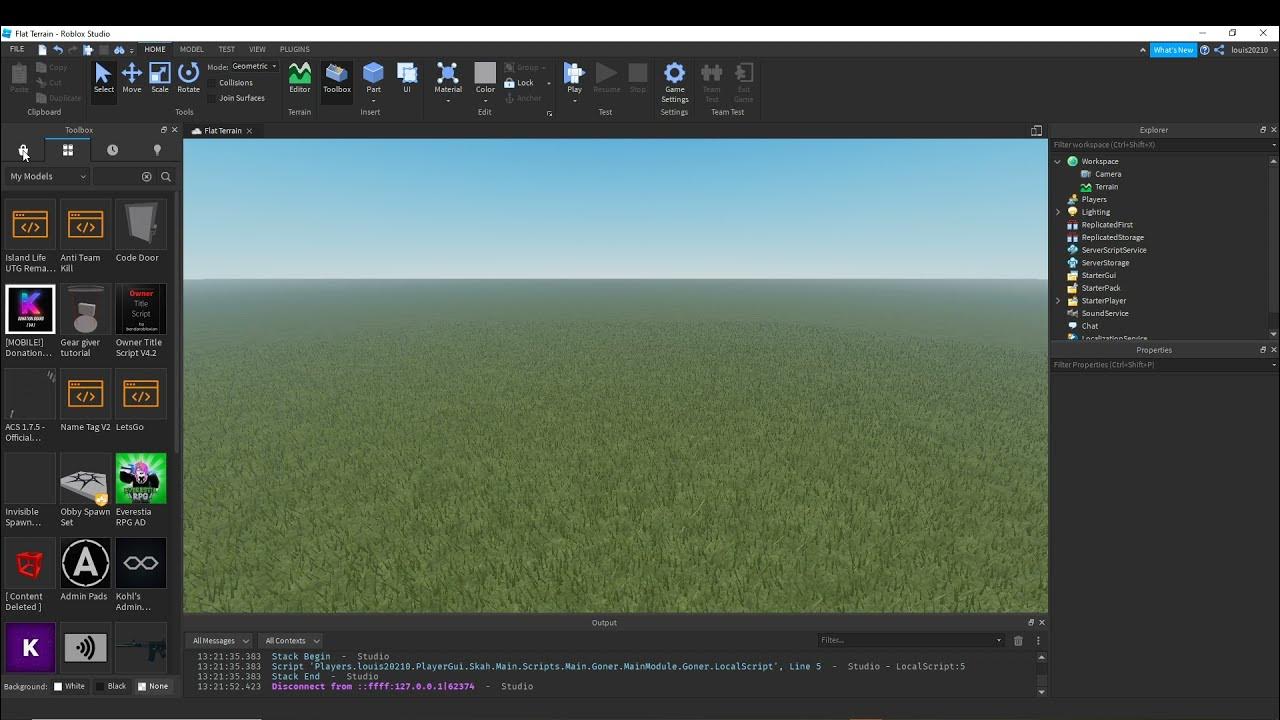Click the undo arrow in quick access bar
1280x720 pixels.
(58, 49)
